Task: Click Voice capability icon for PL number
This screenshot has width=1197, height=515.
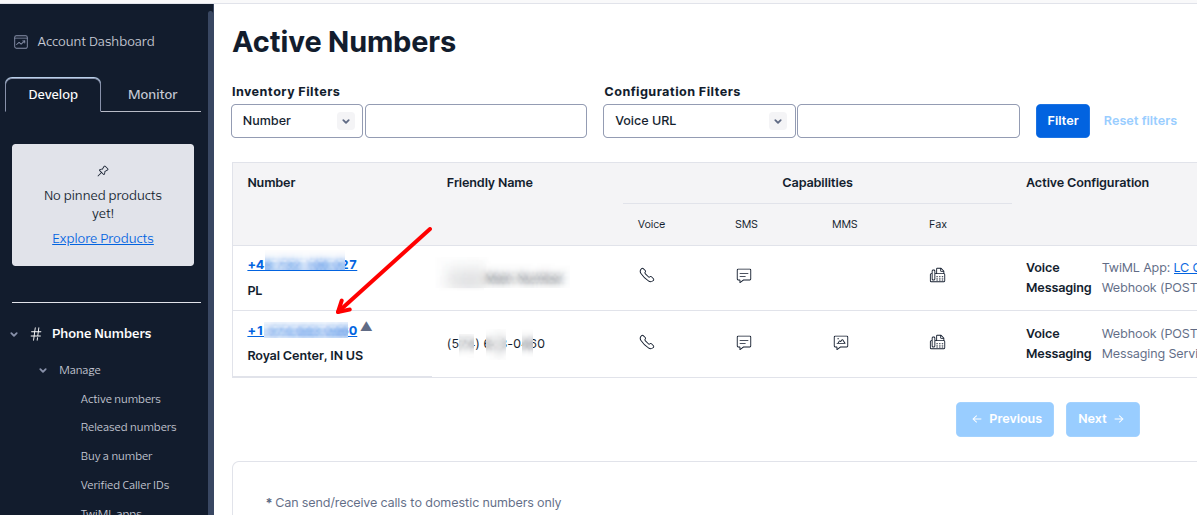Action: tap(647, 276)
